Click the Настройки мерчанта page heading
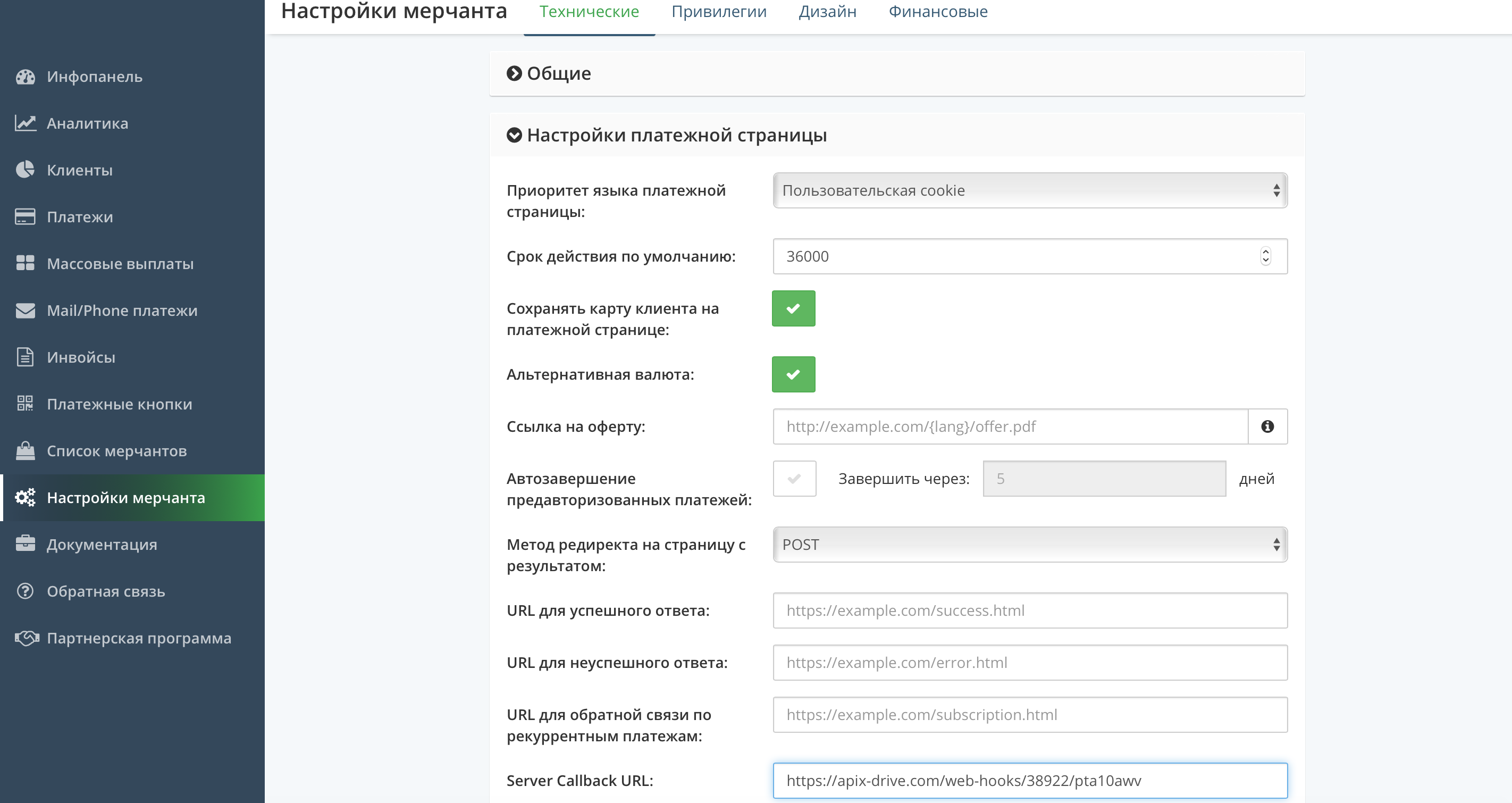 (x=394, y=11)
